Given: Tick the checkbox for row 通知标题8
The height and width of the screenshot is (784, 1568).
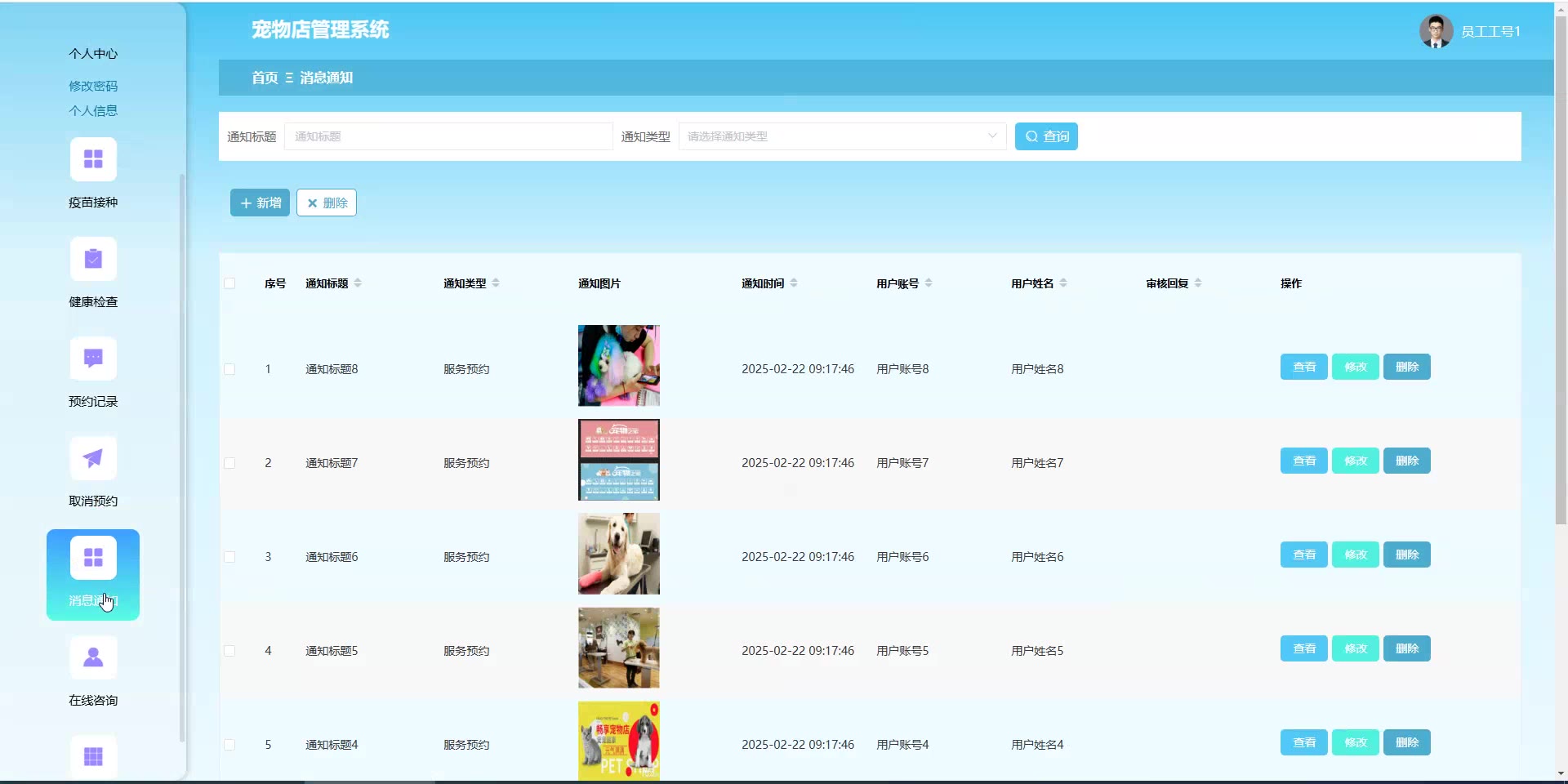Looking at the screenshot, I should [x=229, y=369].
